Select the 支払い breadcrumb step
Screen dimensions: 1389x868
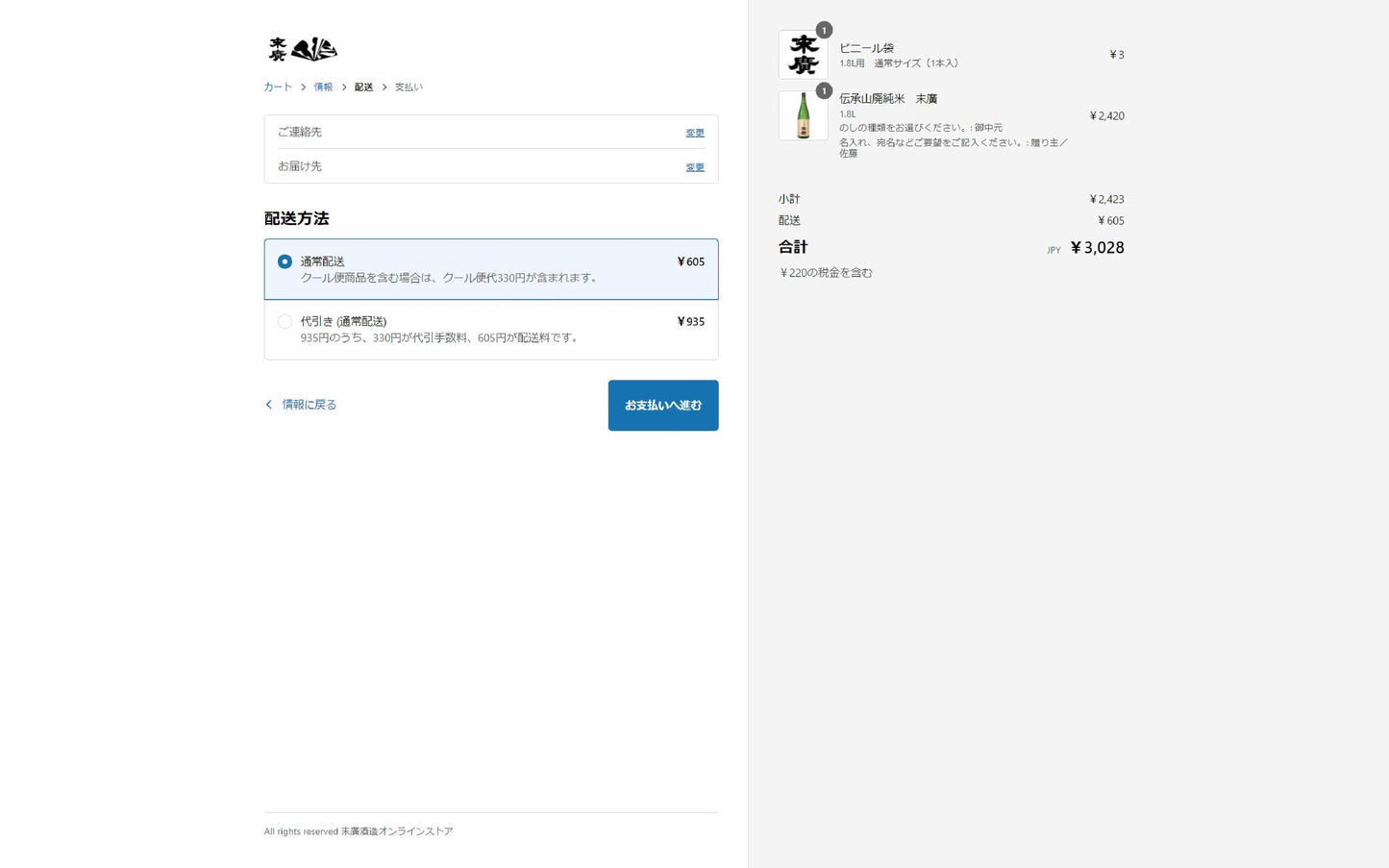tap(409, 87)
